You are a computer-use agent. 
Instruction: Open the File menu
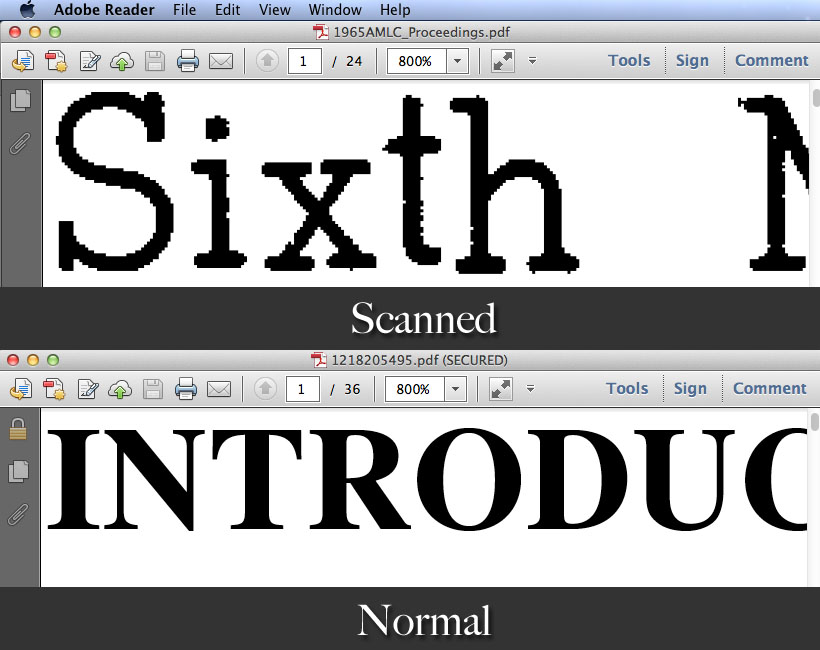click(x=185, y=9)
